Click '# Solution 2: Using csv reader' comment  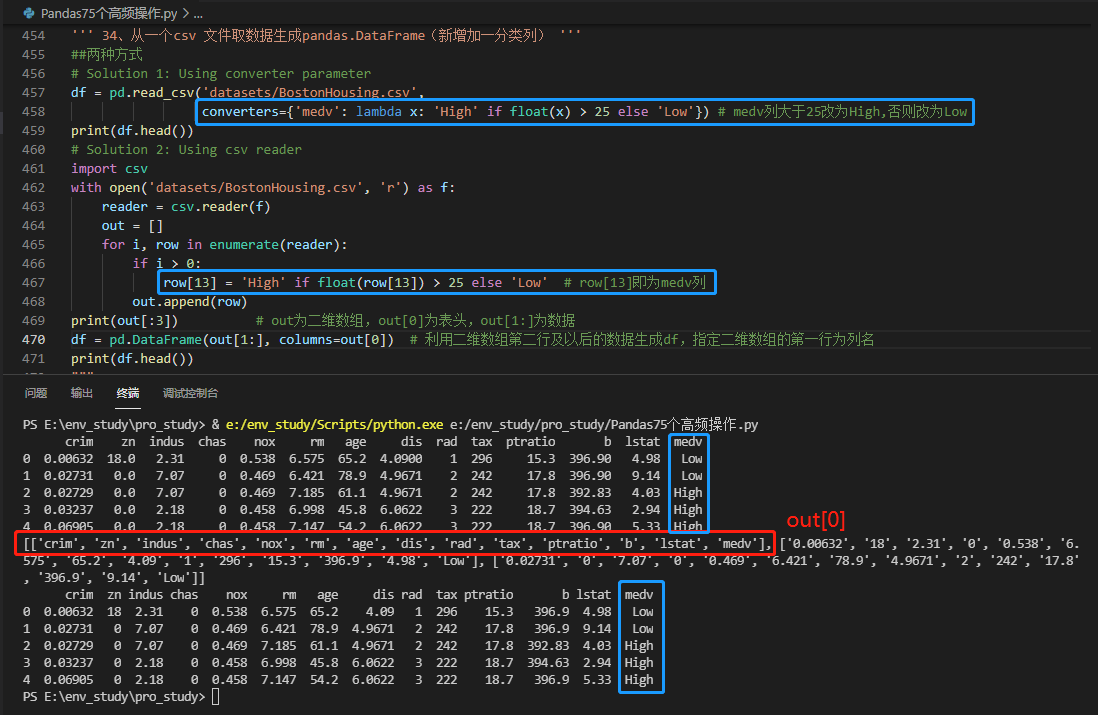click(186, 149)
